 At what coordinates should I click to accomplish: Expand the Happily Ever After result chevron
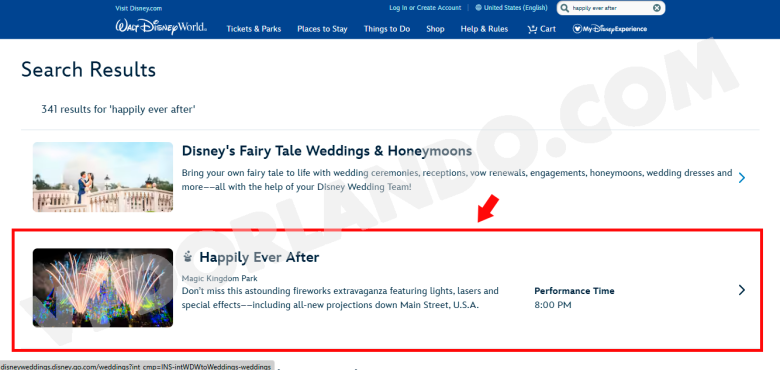point(742,290)
